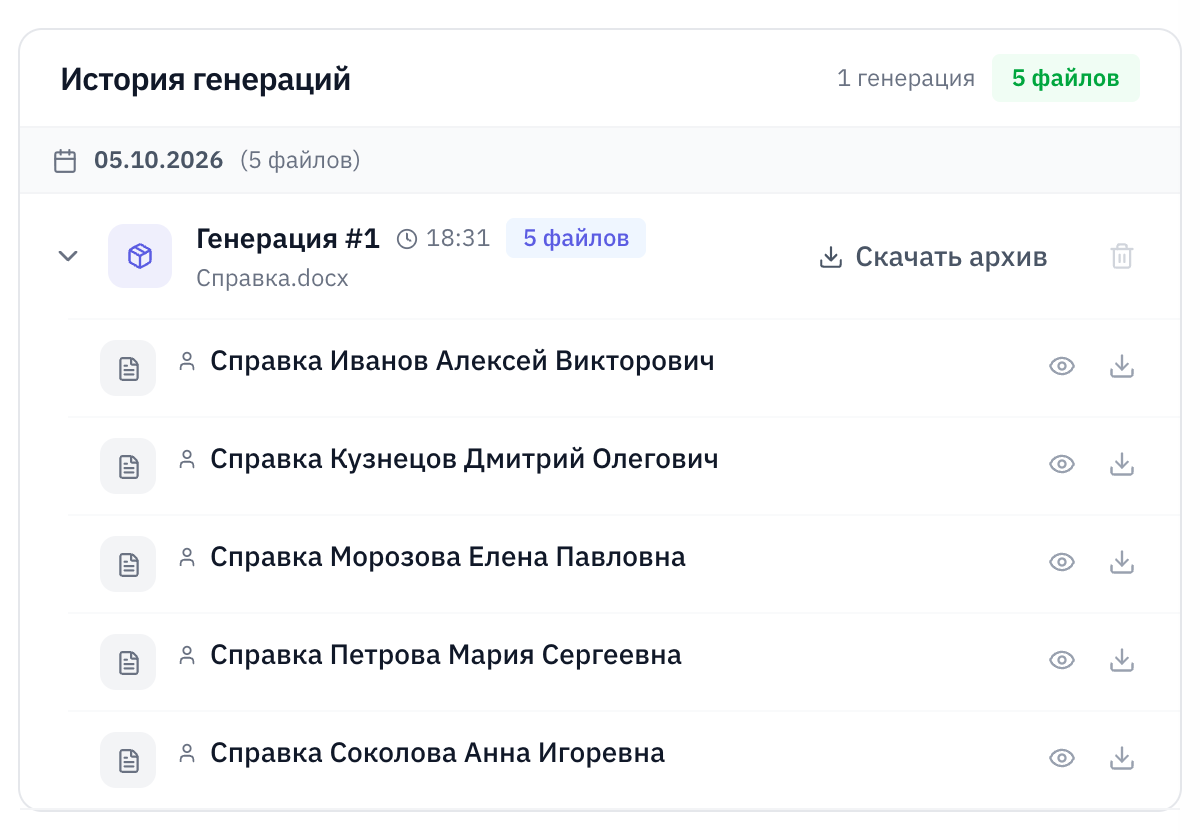Preview Справка Петрова Мария Сергеевна via eye icon
The width and height of the screenshot is (1200, 840).
tap(1061, 660)
